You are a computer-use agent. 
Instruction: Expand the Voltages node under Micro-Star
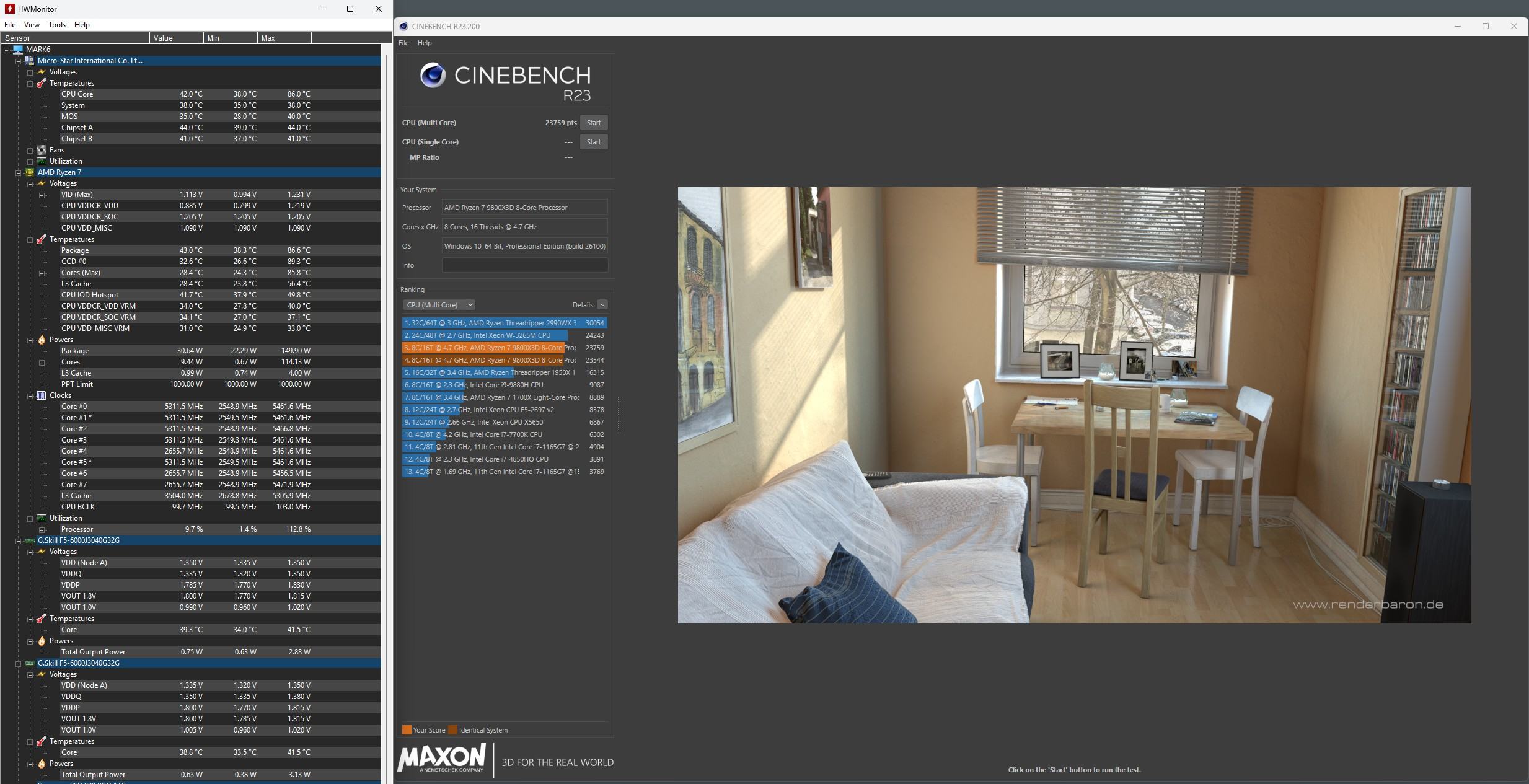[x=30, y=72]
